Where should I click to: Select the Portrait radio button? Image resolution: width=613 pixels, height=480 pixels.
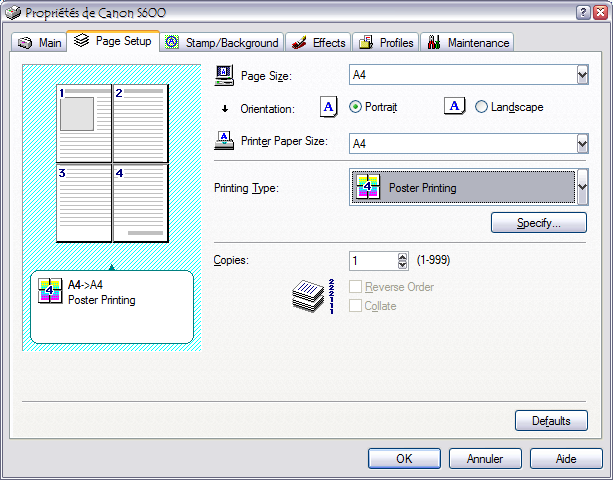(355, 107)
